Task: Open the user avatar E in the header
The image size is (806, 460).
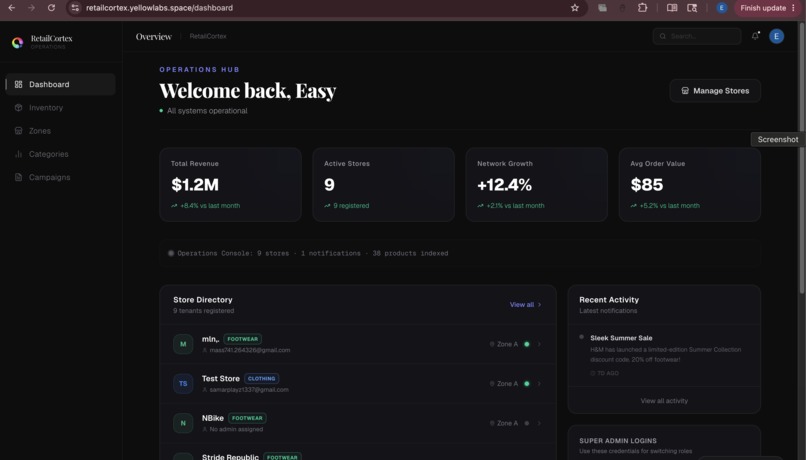Action: [776, 36]
